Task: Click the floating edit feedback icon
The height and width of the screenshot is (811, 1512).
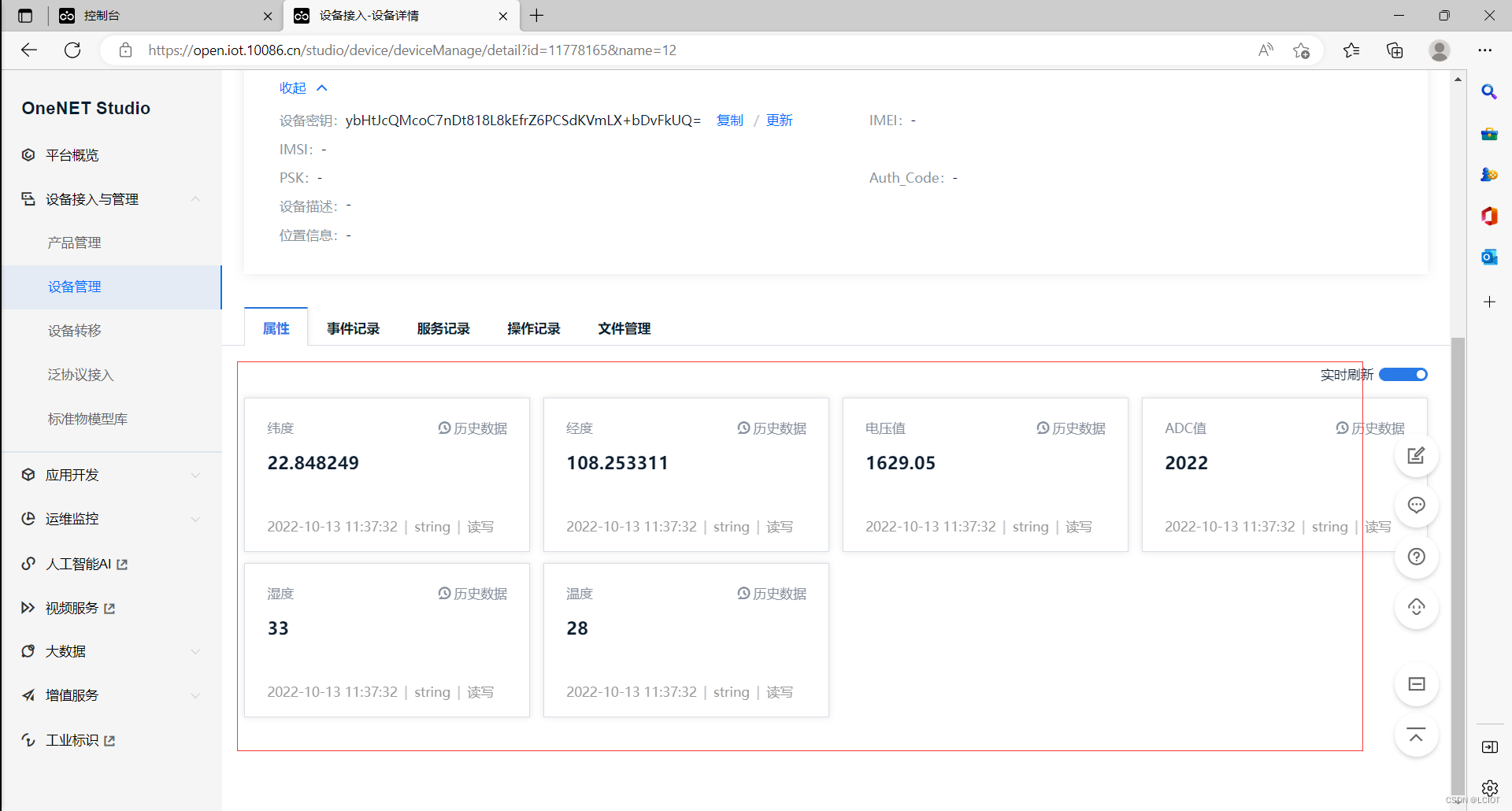Action: (x=1416, y=455)
